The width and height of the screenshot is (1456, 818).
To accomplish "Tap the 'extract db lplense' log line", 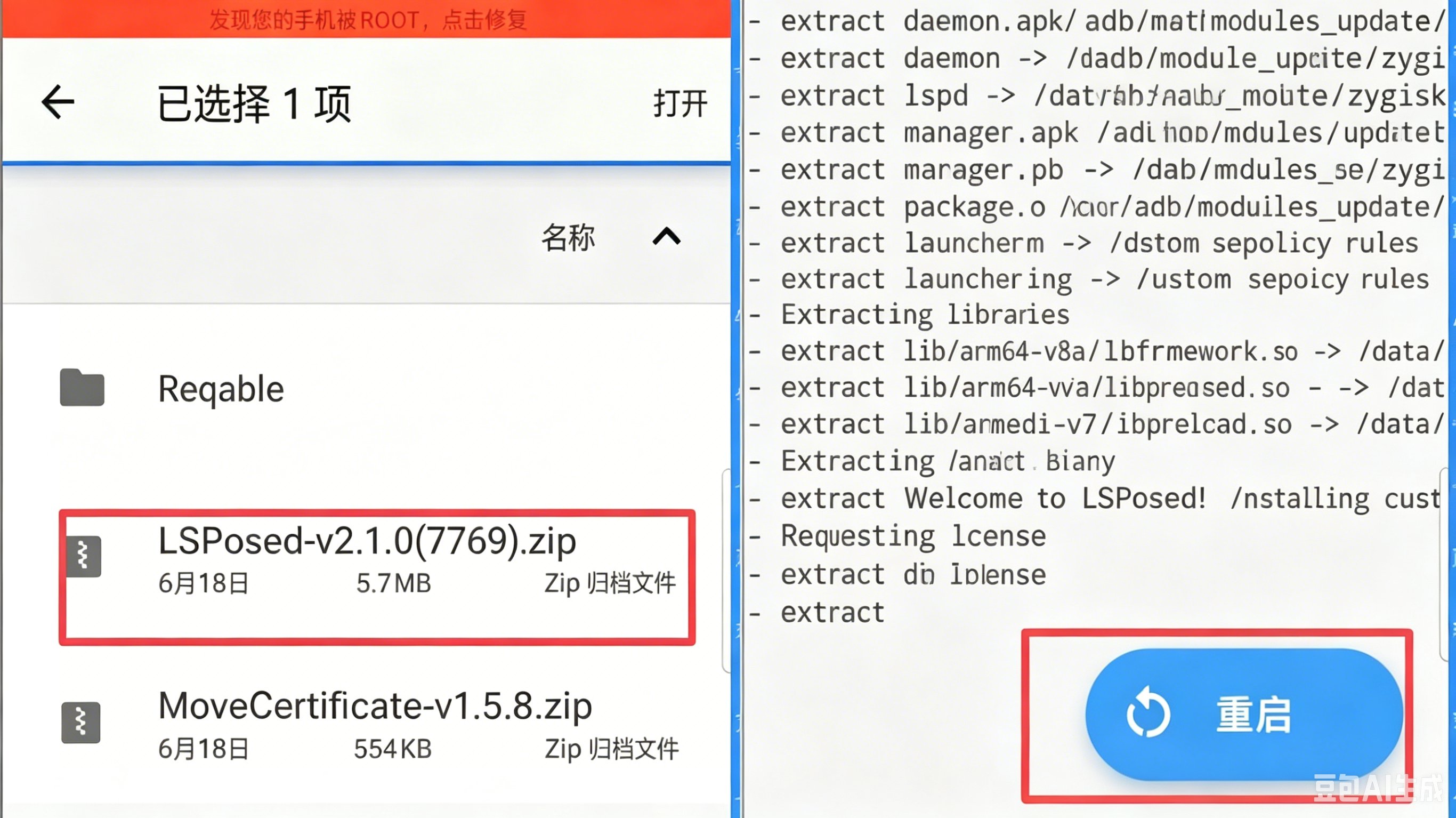I will coord(897,574).
